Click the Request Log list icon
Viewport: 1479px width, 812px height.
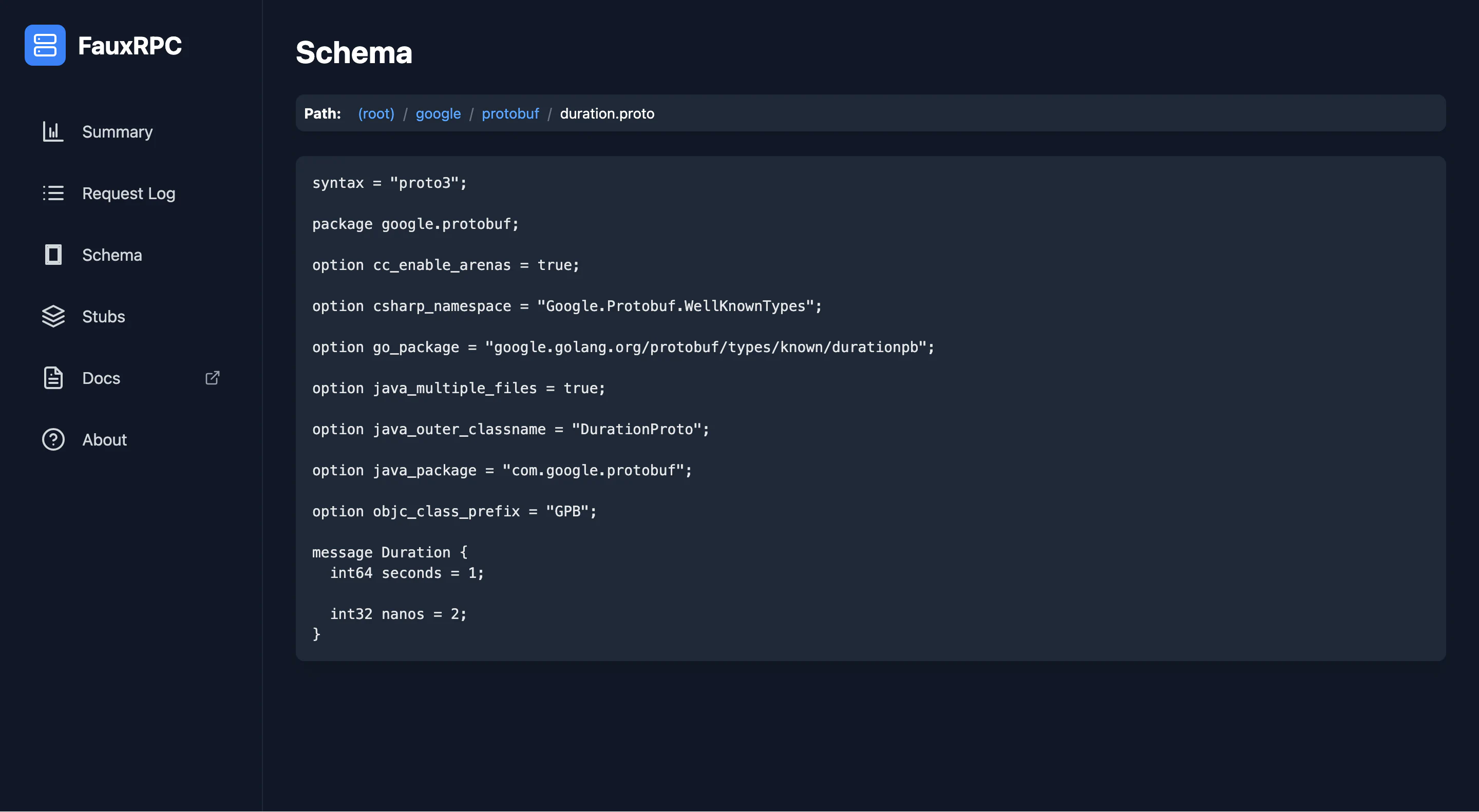(x=53, y=194)
